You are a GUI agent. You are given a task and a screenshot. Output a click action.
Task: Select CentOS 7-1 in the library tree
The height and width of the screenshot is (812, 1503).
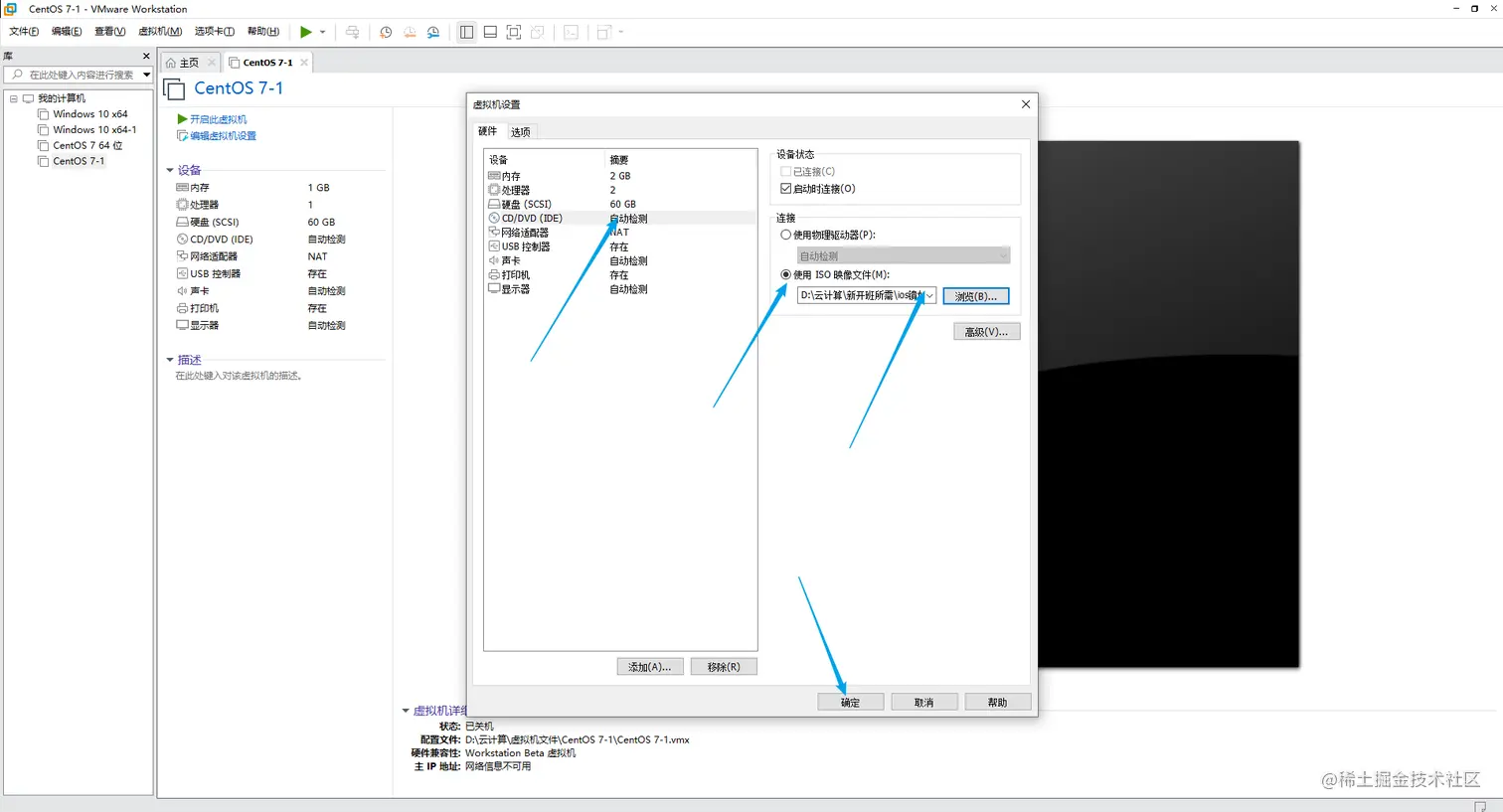tap(79, 161)
